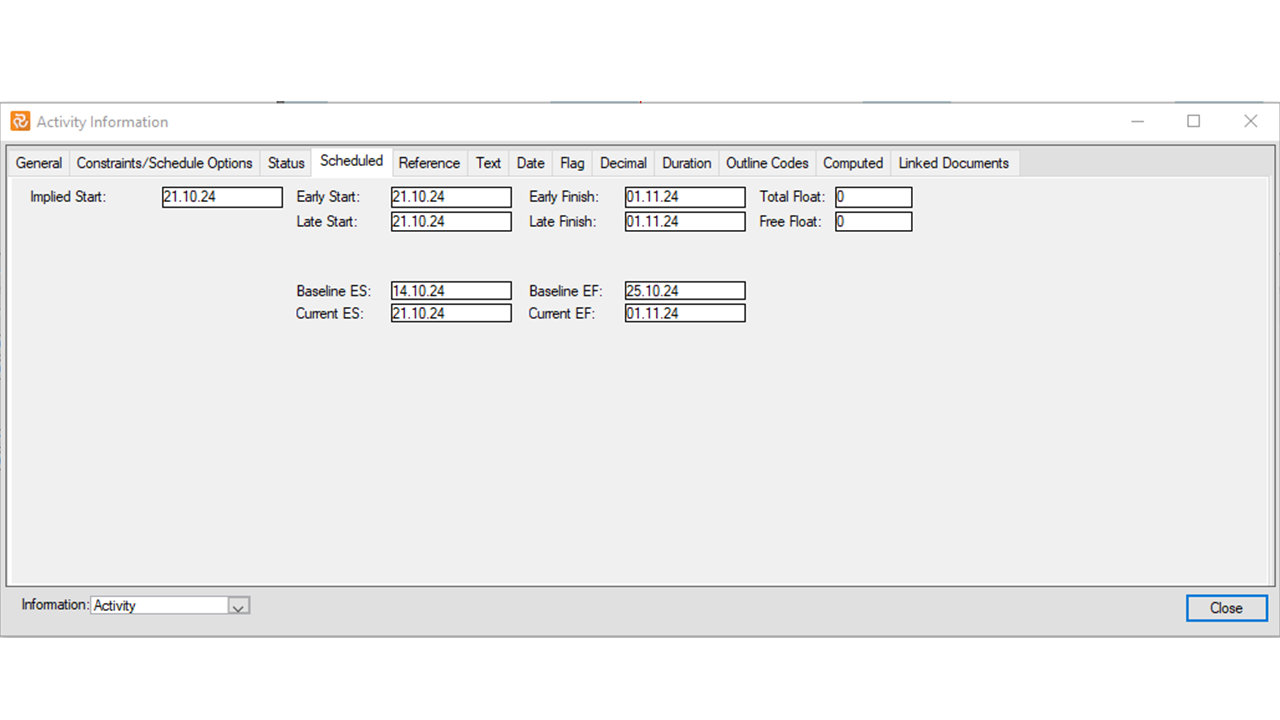Select the Date tab
Viewport: 1280px width, 720px height.
(x=530, y=163)
